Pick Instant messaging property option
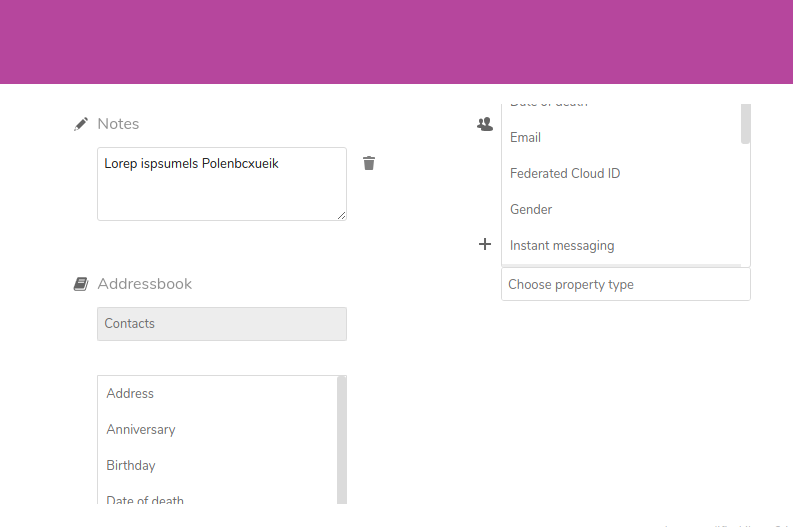This screenshot has height=527, width=793. (621, 245)
